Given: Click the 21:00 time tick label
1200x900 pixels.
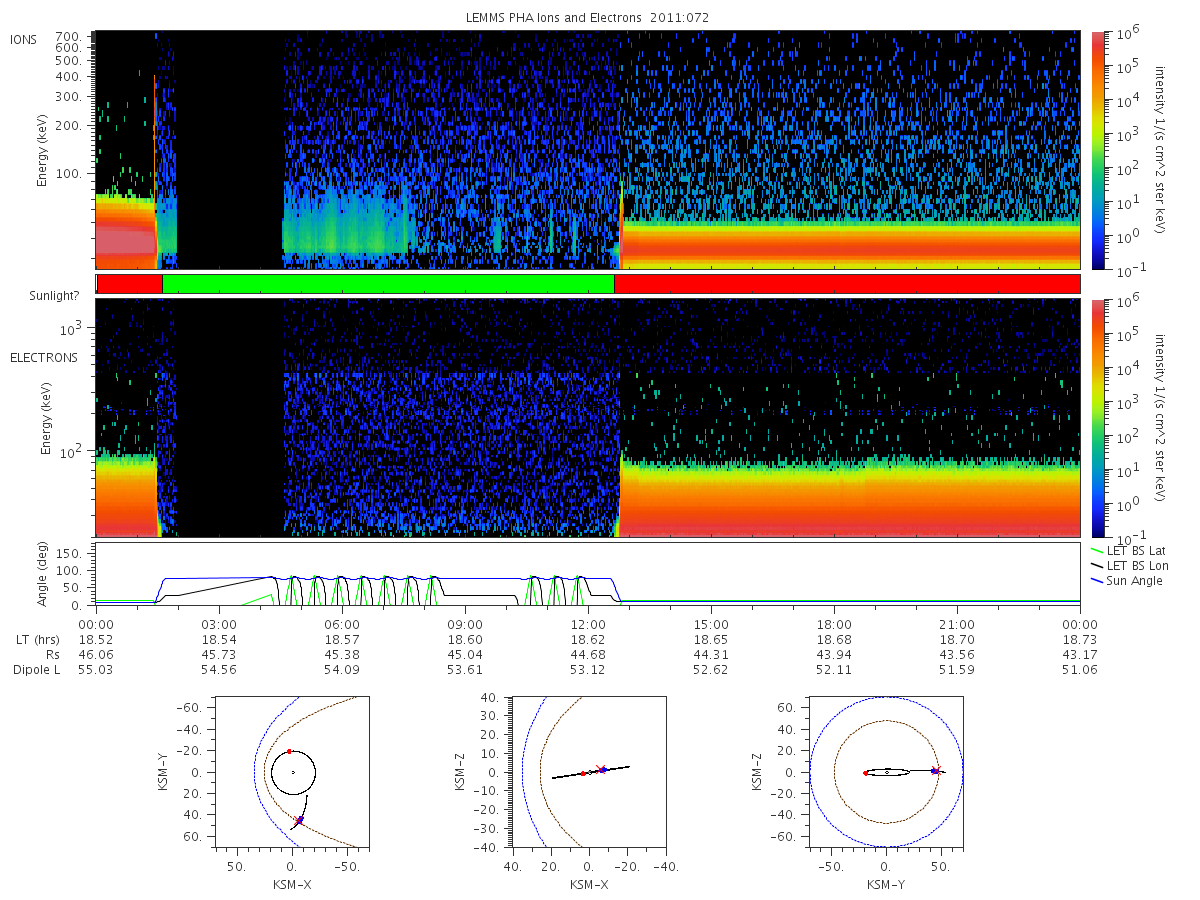Looking at the screenshot, I should tap(957, 623).
